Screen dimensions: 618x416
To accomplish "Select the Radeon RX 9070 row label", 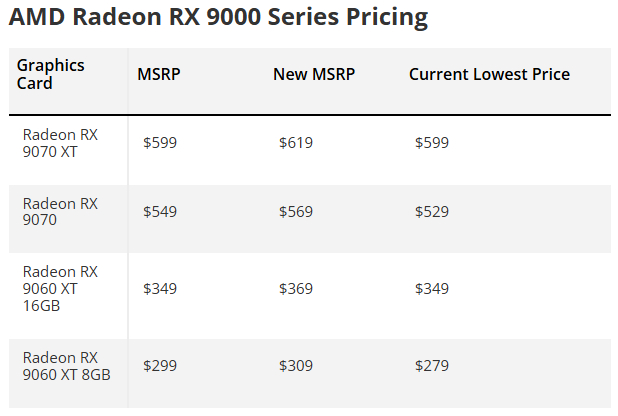I will (x=61, y=212).
